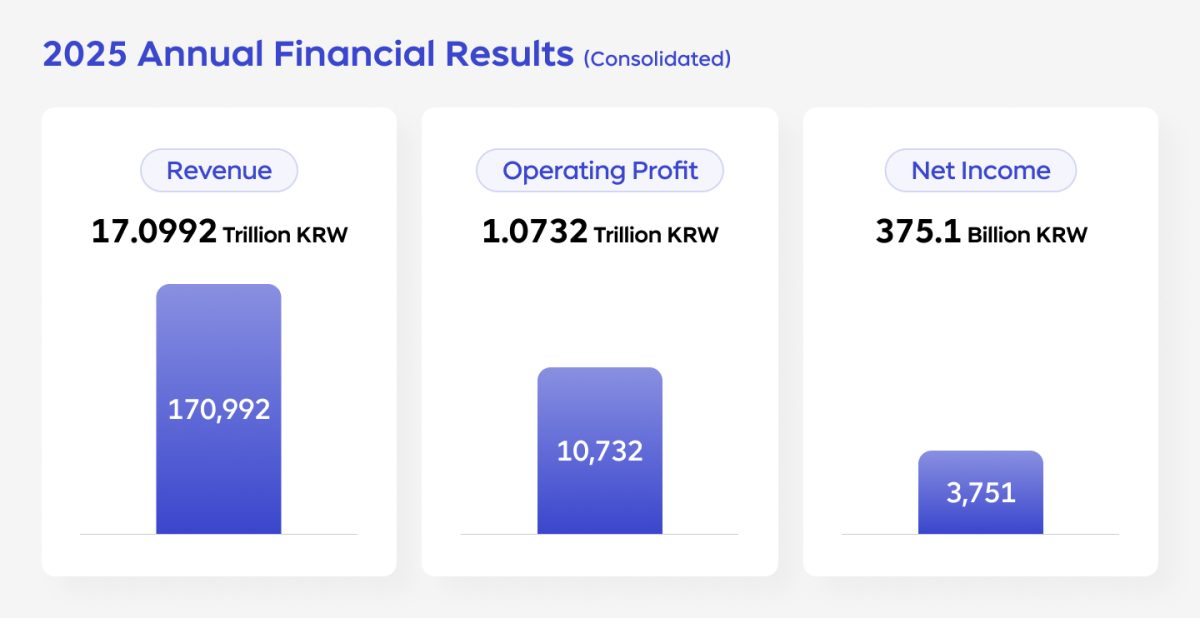Select the '(Consolidated)' subtitle text
This screenshot has height=618, width=1200.
[657, 59]
